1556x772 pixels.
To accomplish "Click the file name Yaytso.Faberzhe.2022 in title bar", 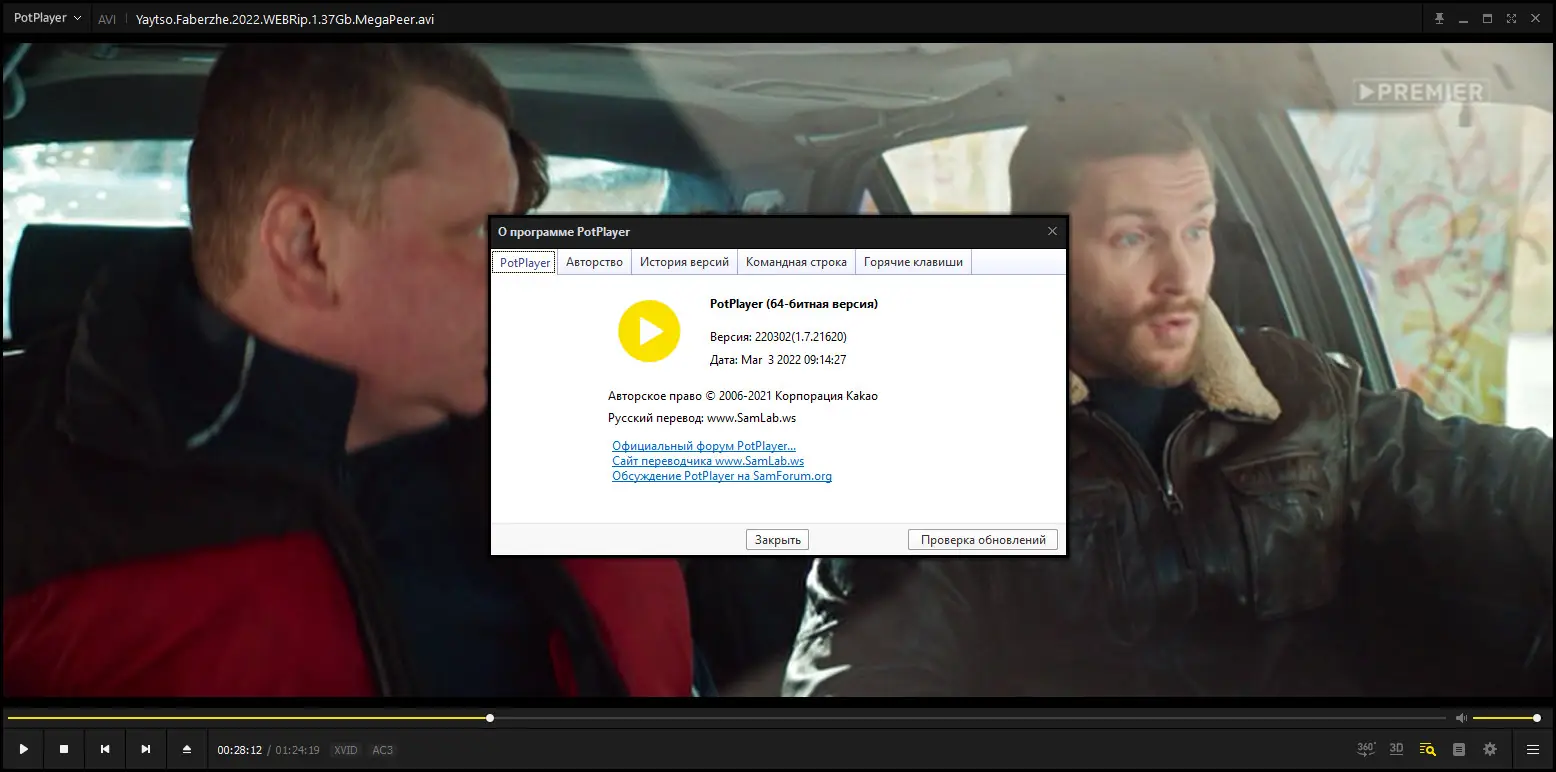I will [285, 19].
